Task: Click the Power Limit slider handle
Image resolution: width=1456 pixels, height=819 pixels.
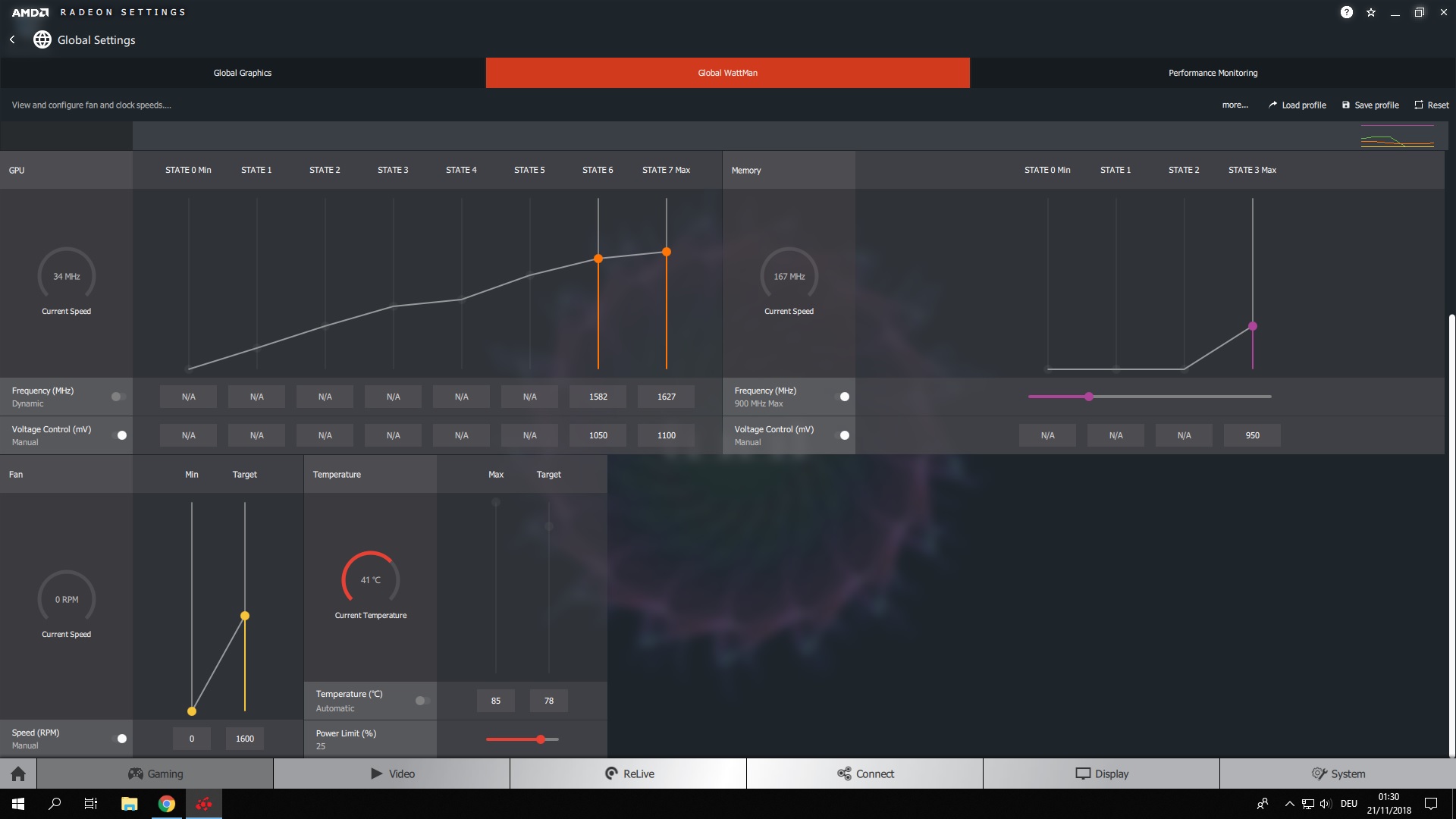Action: (x=541, y=739)
